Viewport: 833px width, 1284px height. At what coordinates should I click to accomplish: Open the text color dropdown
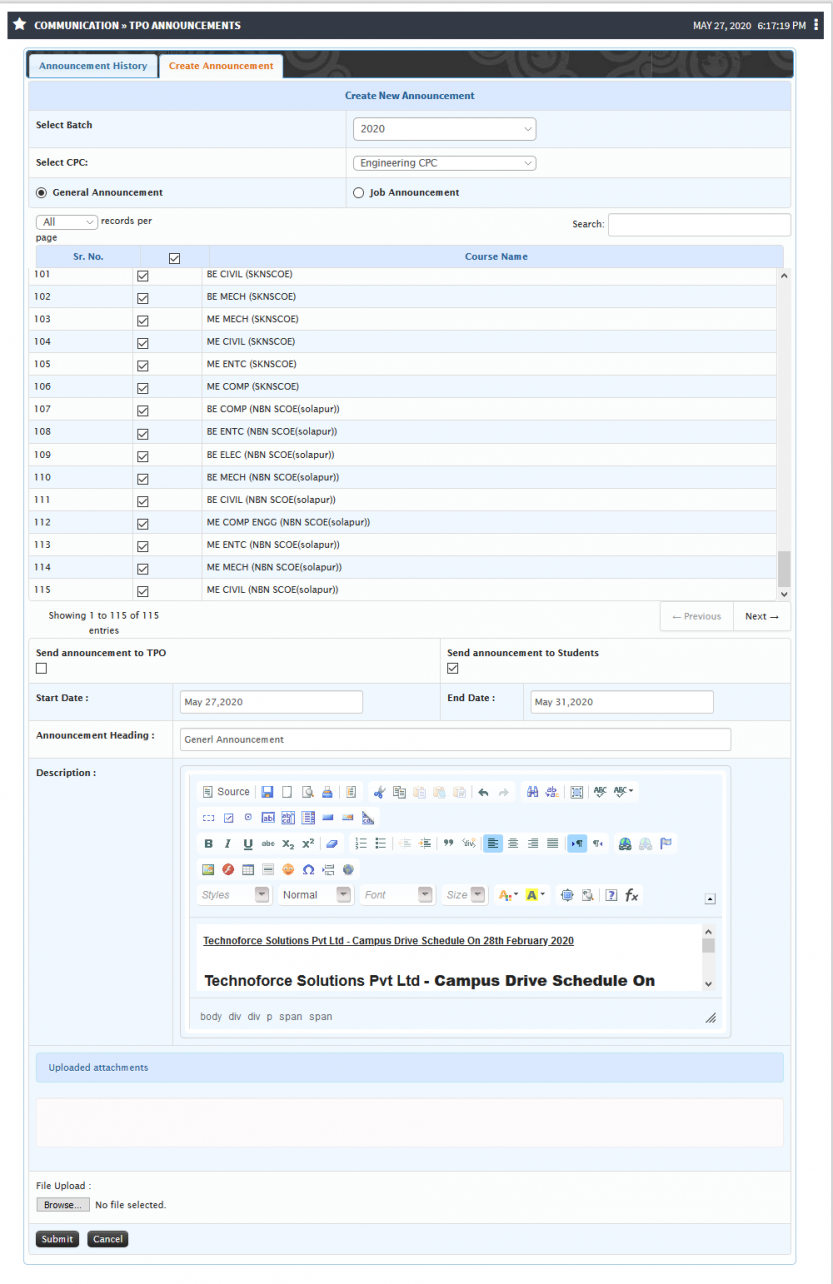[508, 895]
